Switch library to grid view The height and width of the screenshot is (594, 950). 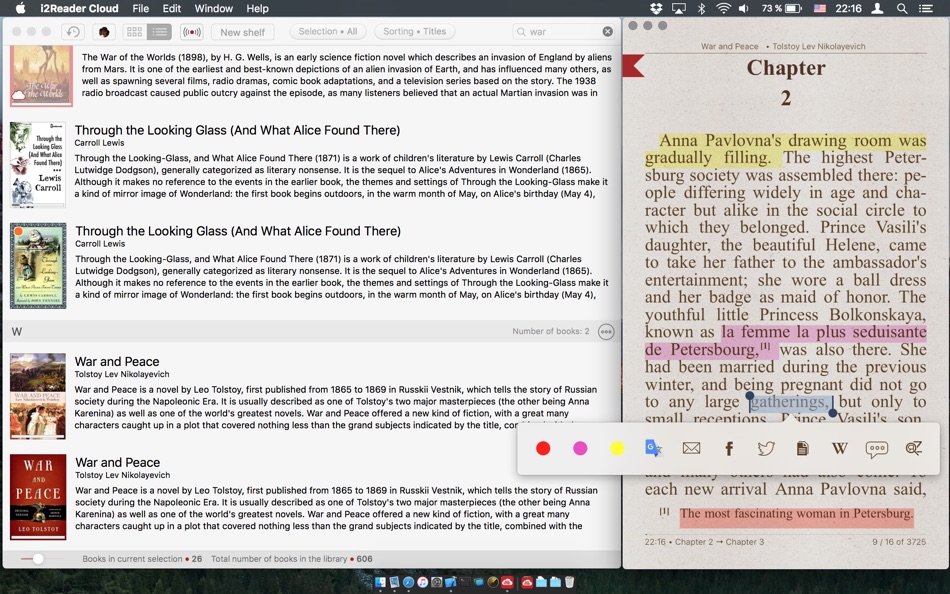point(135,32)
